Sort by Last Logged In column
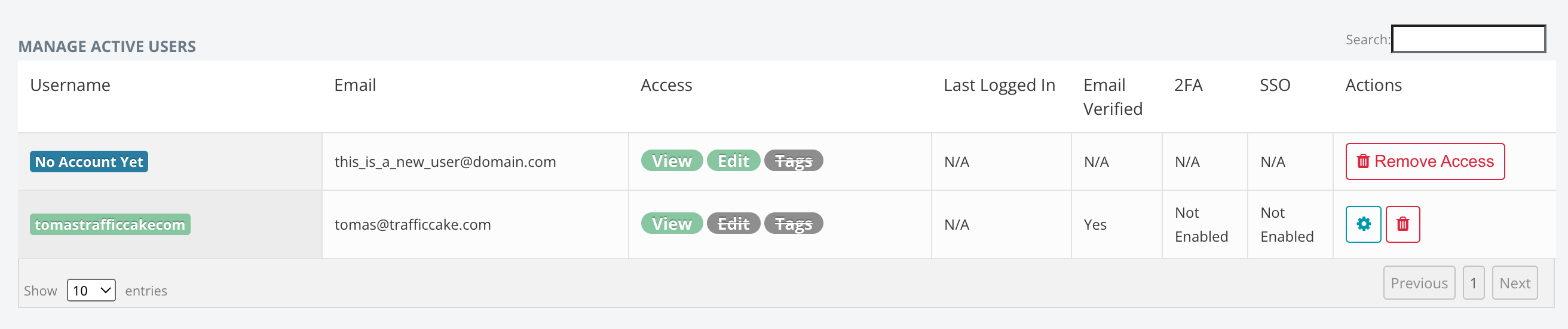 [999, 86]
